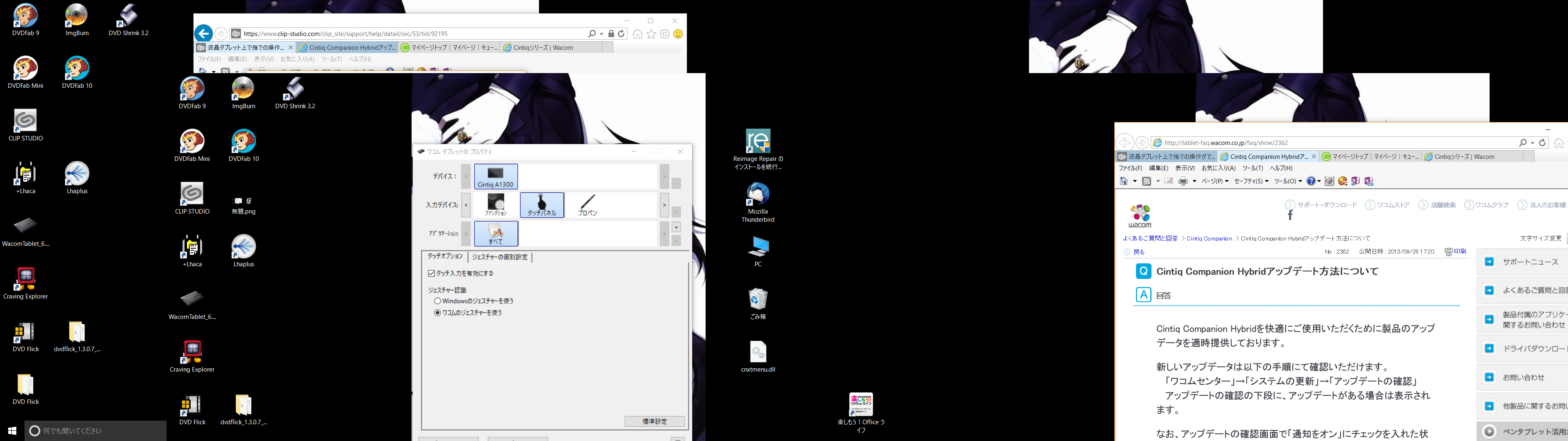Select ワコムのジェスチャーを使う radio option

coord(437,312)
